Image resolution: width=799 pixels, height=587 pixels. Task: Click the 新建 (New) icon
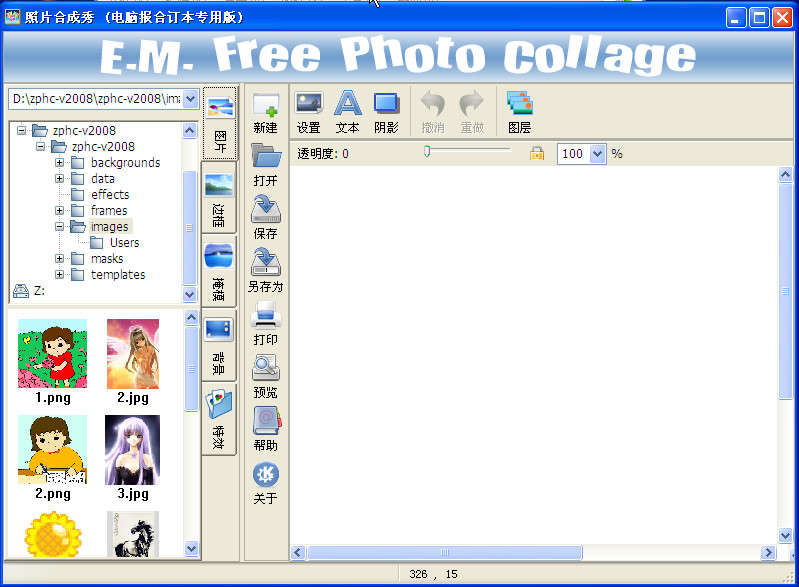tap(265, 105)
